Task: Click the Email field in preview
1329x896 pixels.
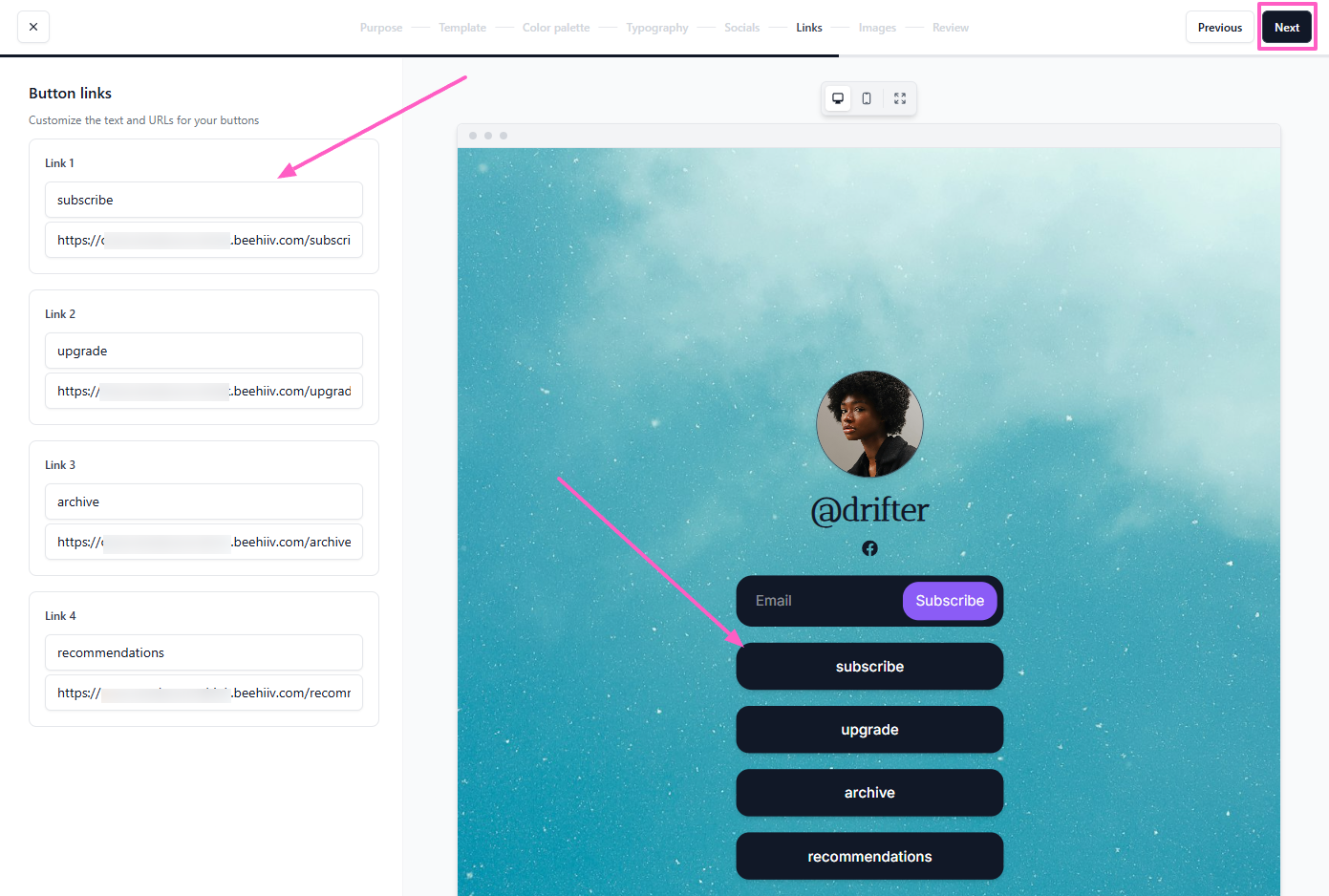Action: [818, 601]
